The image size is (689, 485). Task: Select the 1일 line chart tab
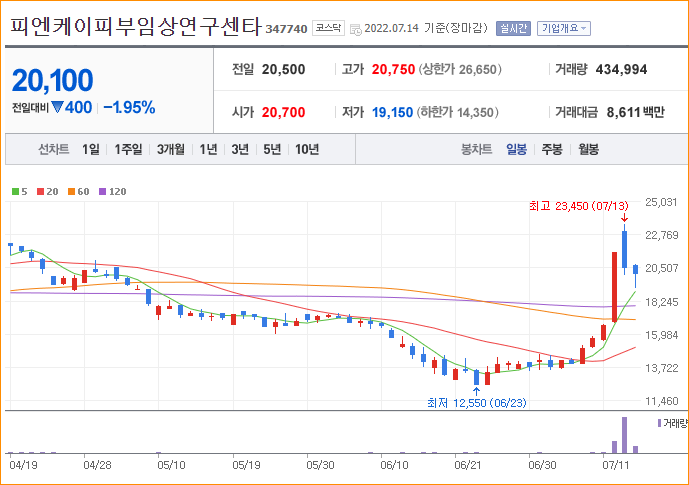91,149
